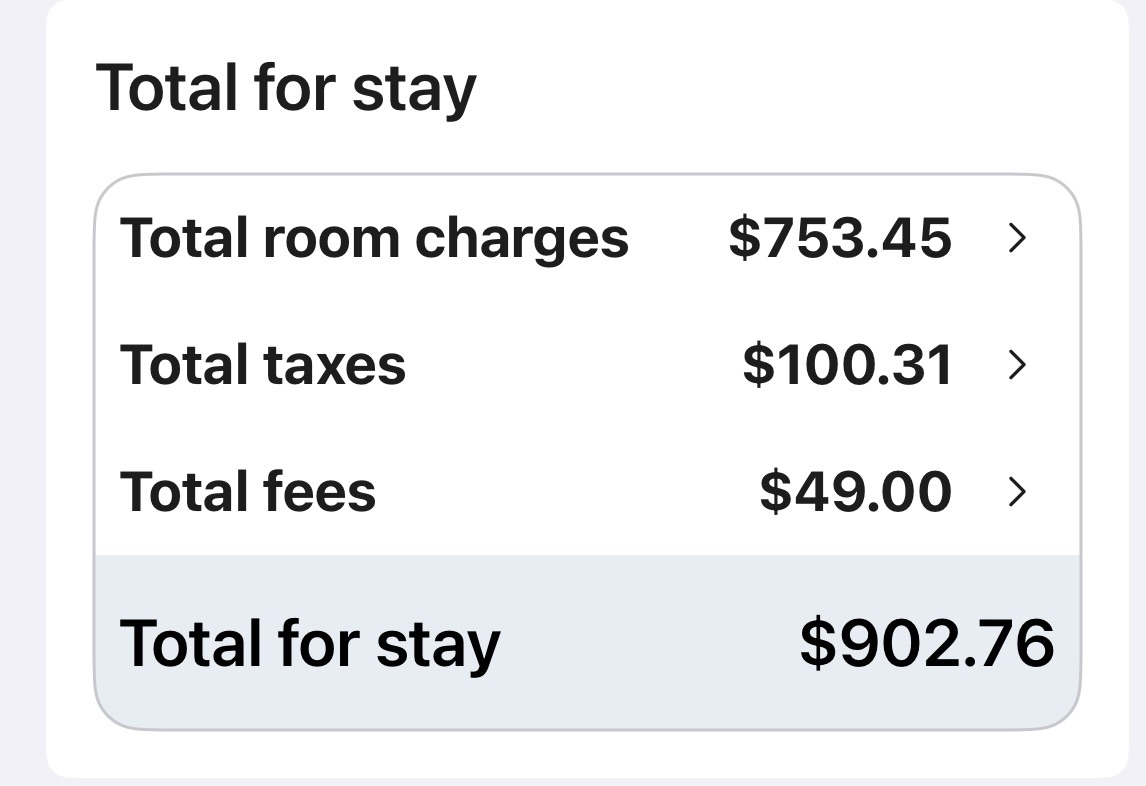Click the $753.45 room charges amount
The image size is (1146, 786).
[x=840, y=238]
